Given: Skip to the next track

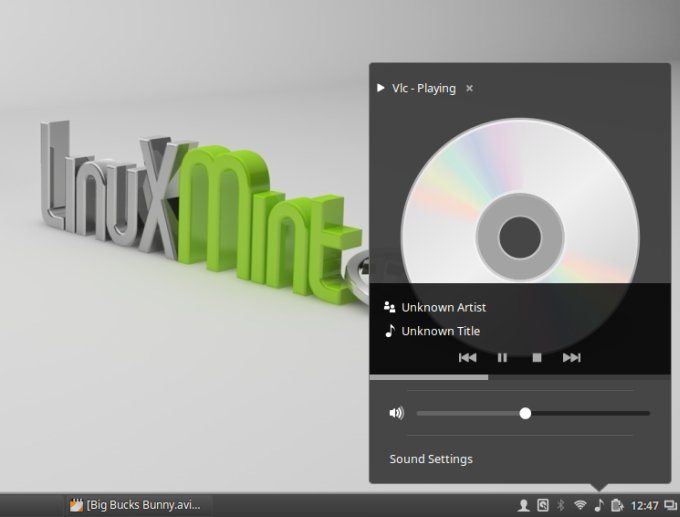Looking at the screenshot, I should (572, 357).
